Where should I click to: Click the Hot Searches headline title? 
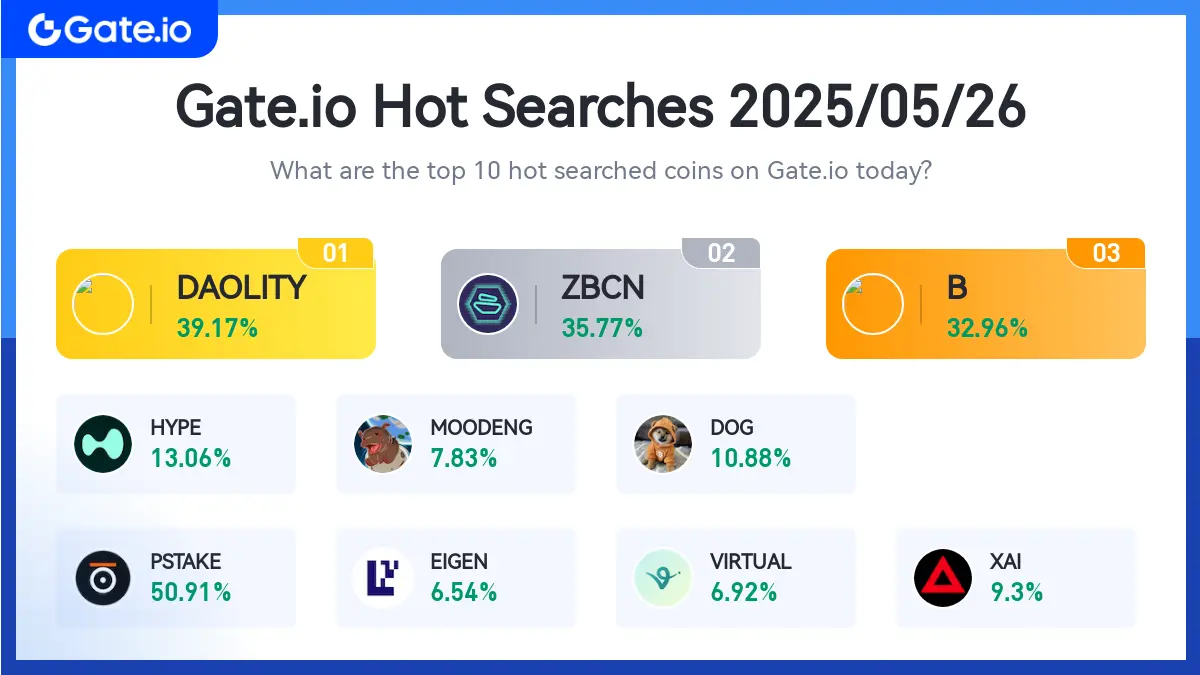pos(601,107)
